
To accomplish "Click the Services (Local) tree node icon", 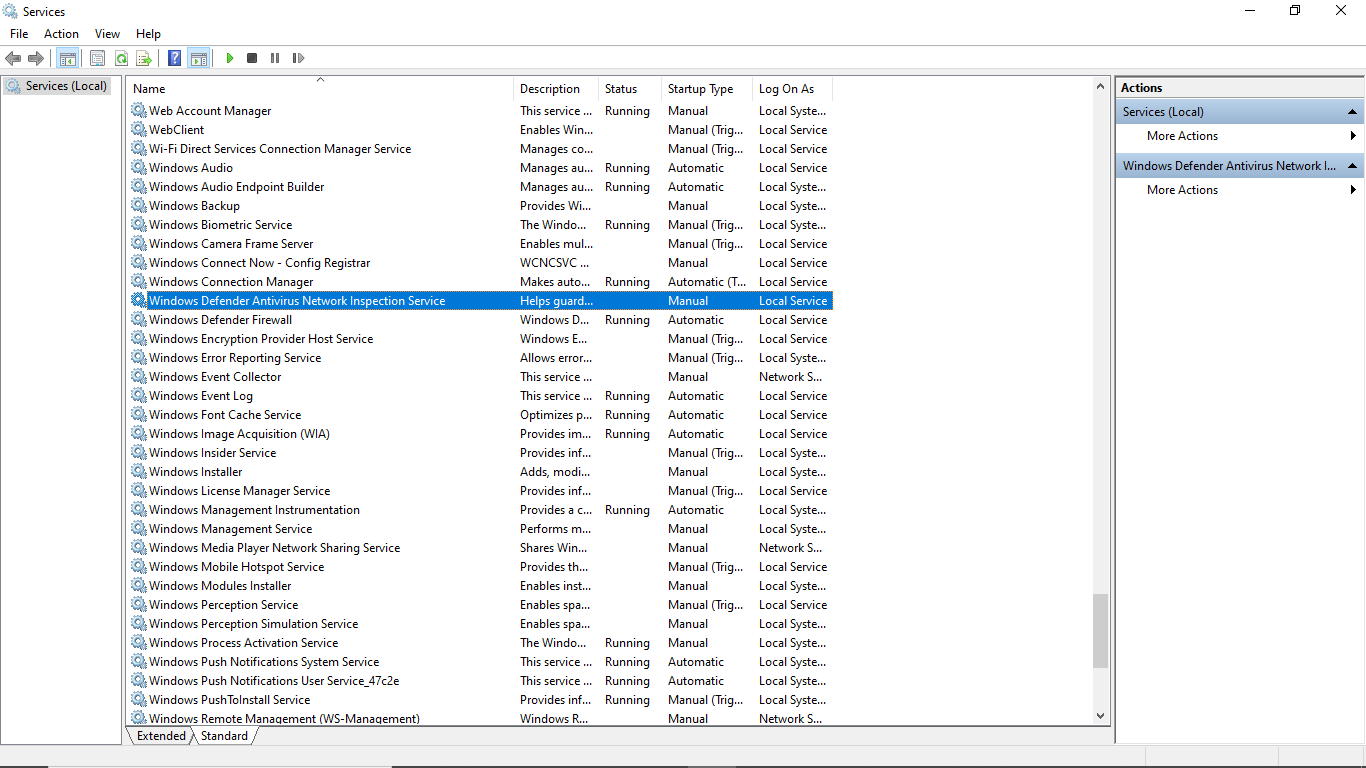I will click(13, 86).
